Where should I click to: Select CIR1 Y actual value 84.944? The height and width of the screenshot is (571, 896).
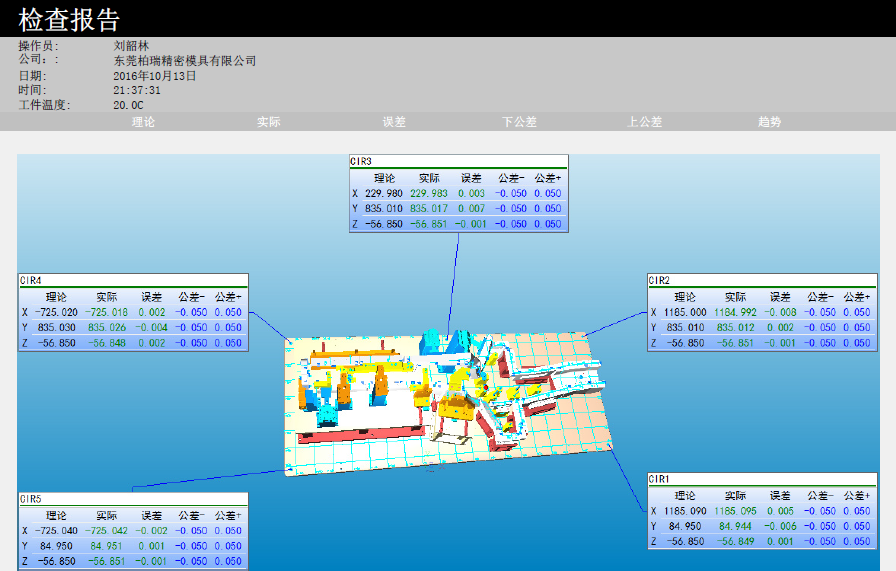tap(734, 526)
